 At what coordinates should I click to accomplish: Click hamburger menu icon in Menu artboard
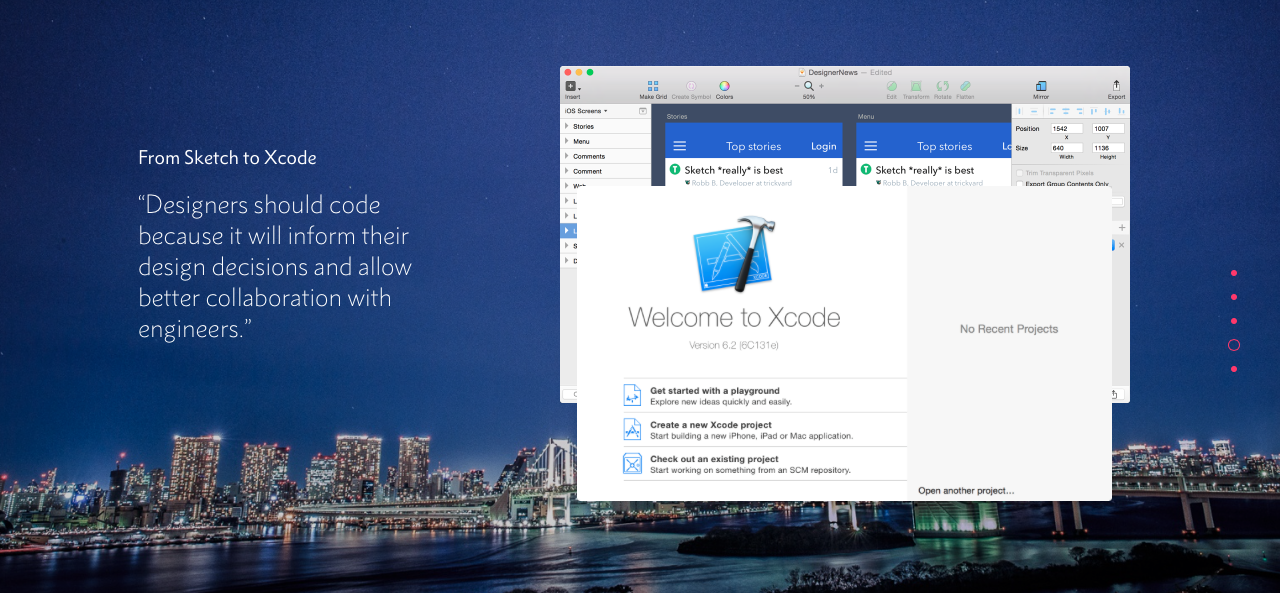coord(870,146)
